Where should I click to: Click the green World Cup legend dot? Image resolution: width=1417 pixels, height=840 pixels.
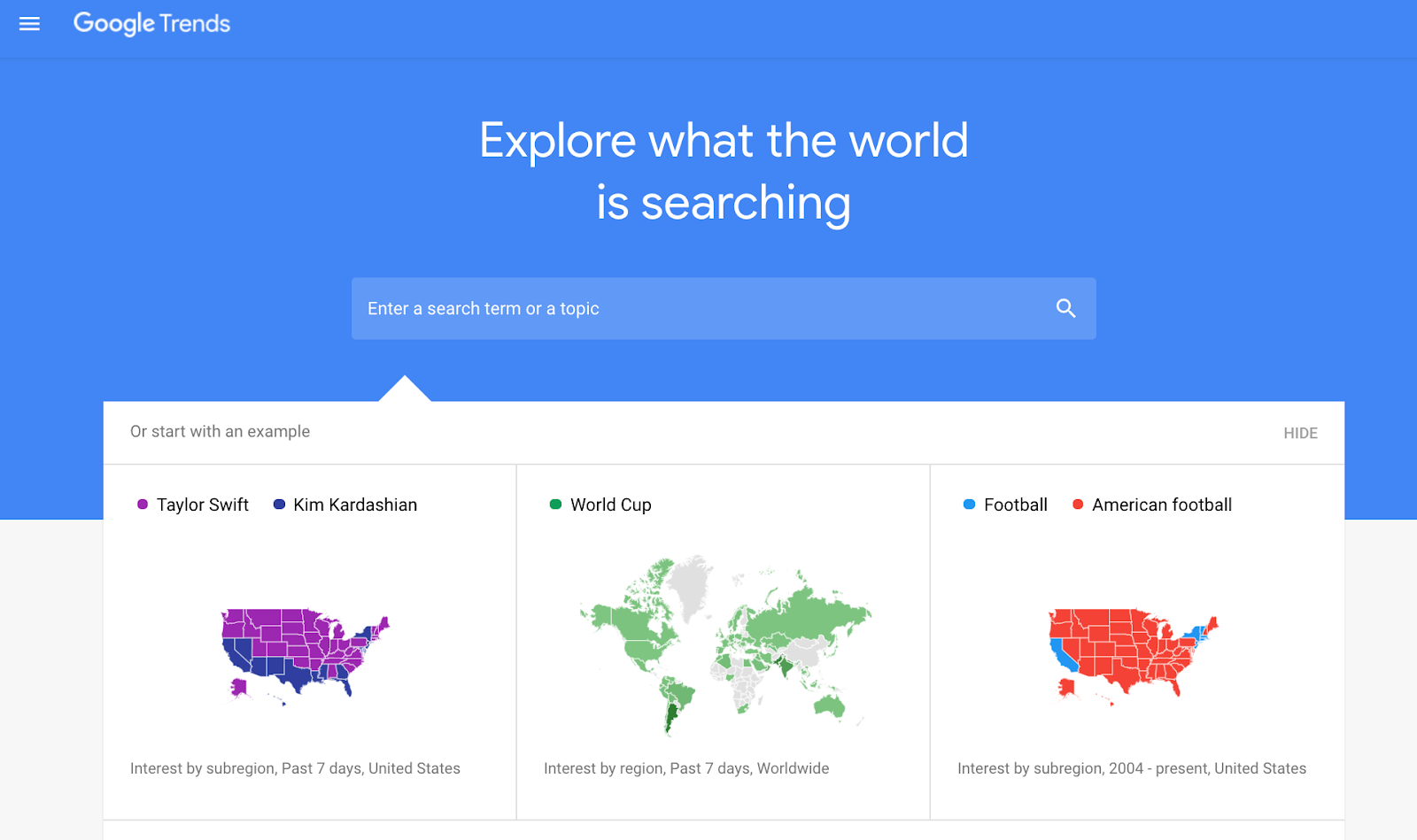[555, 505]
